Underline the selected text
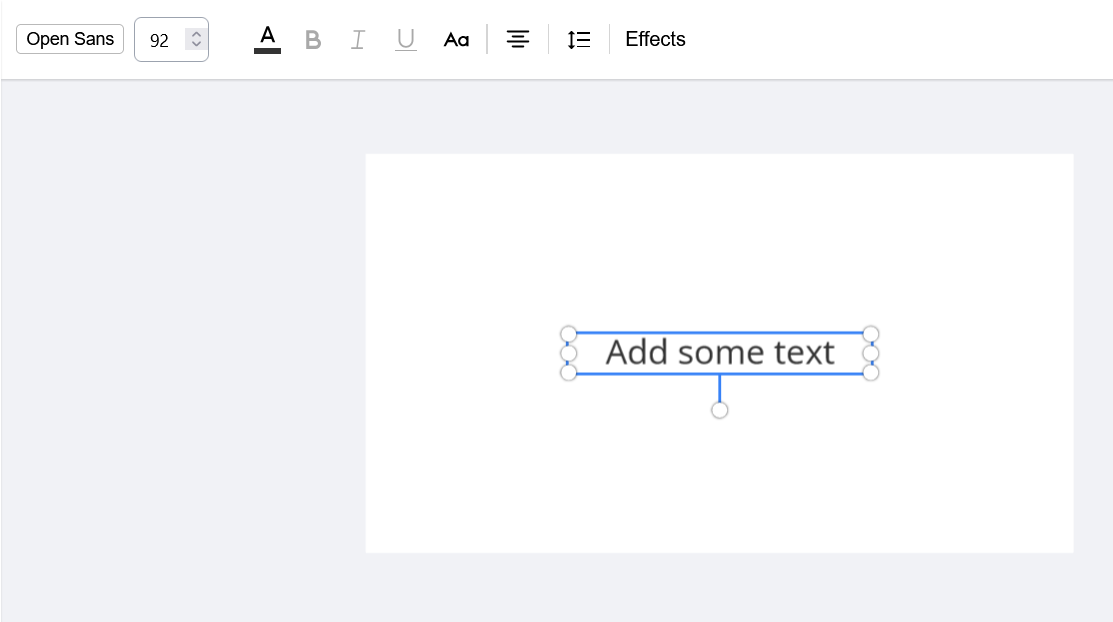The height and width of the screenshot is (622, 1113). (405, 39)
